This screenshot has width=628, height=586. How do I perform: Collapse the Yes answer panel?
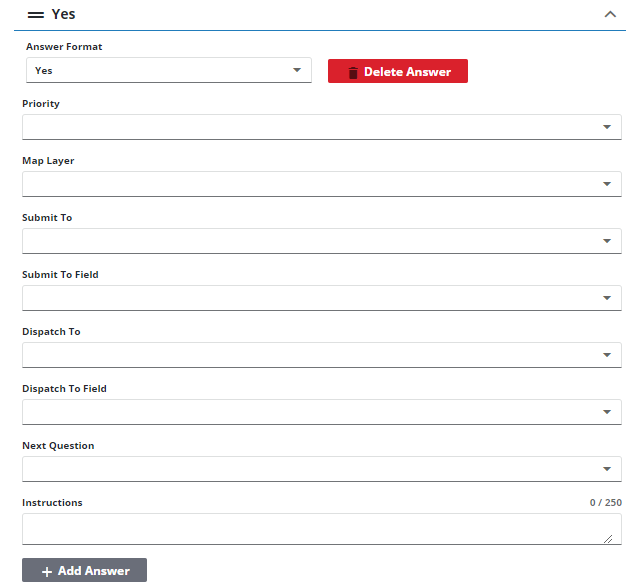pyautogui.click(x=609, y=15)
